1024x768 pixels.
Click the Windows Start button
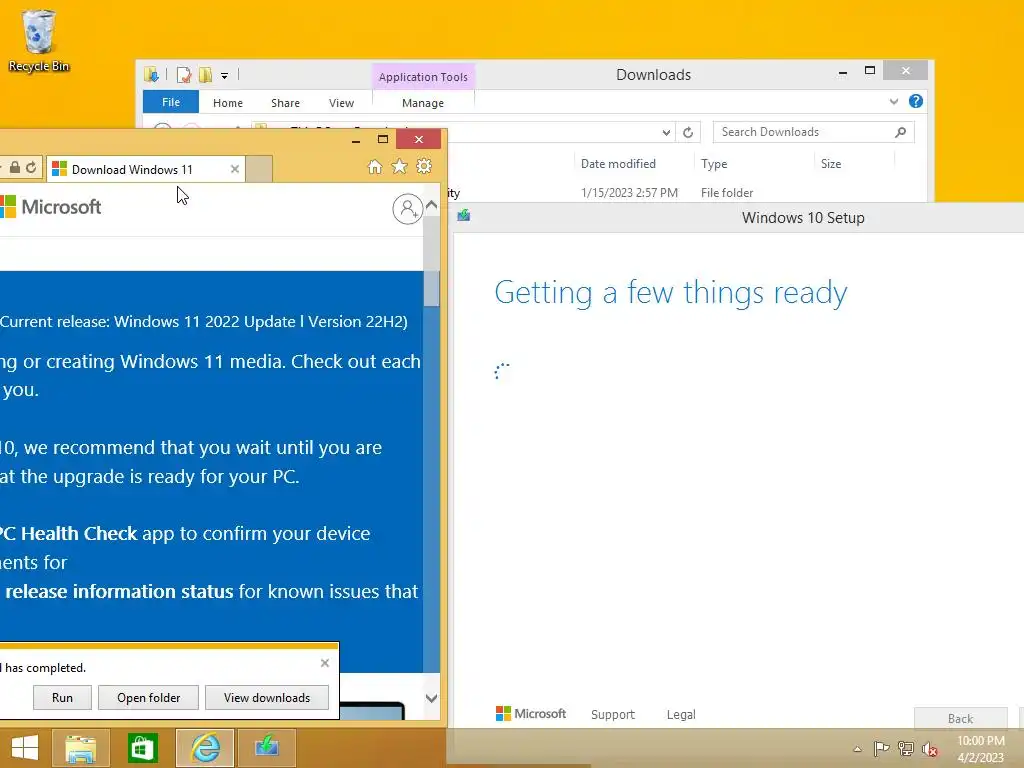[x=25, y=747]
